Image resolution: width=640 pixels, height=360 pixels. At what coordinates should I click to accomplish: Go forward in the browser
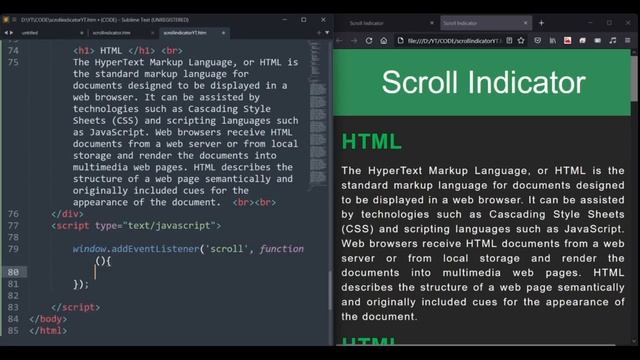[354, 40]
